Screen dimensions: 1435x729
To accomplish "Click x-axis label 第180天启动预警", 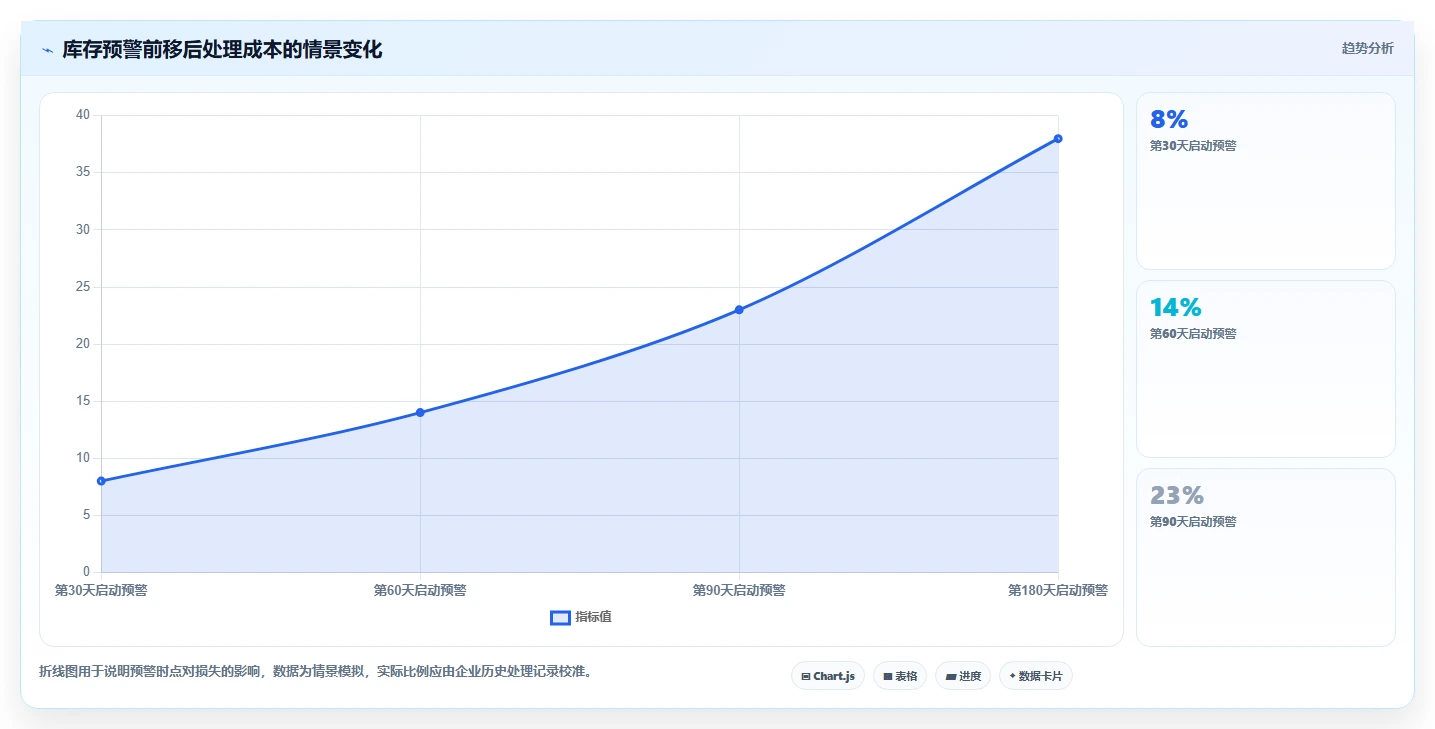I will (x=1058, y=590).
